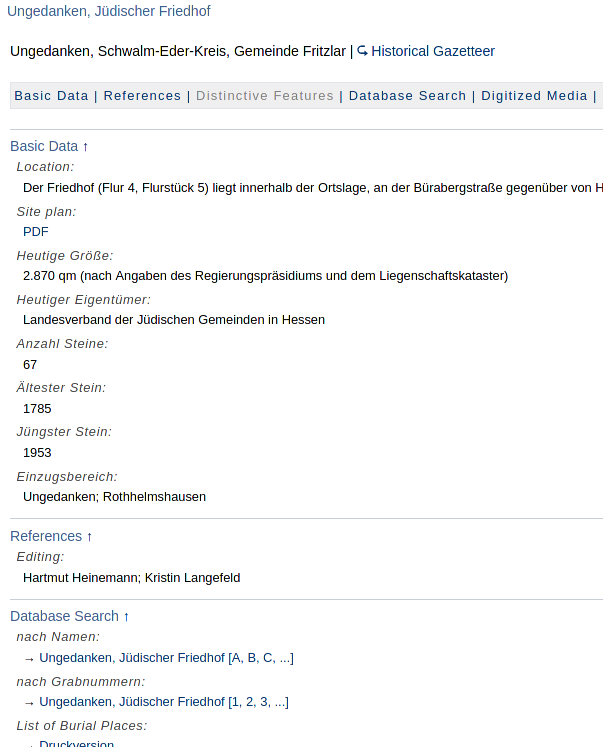This screenshot has width=603, height=747.
Task: Filter names by letter B
Action: click(x=252, y=658)
